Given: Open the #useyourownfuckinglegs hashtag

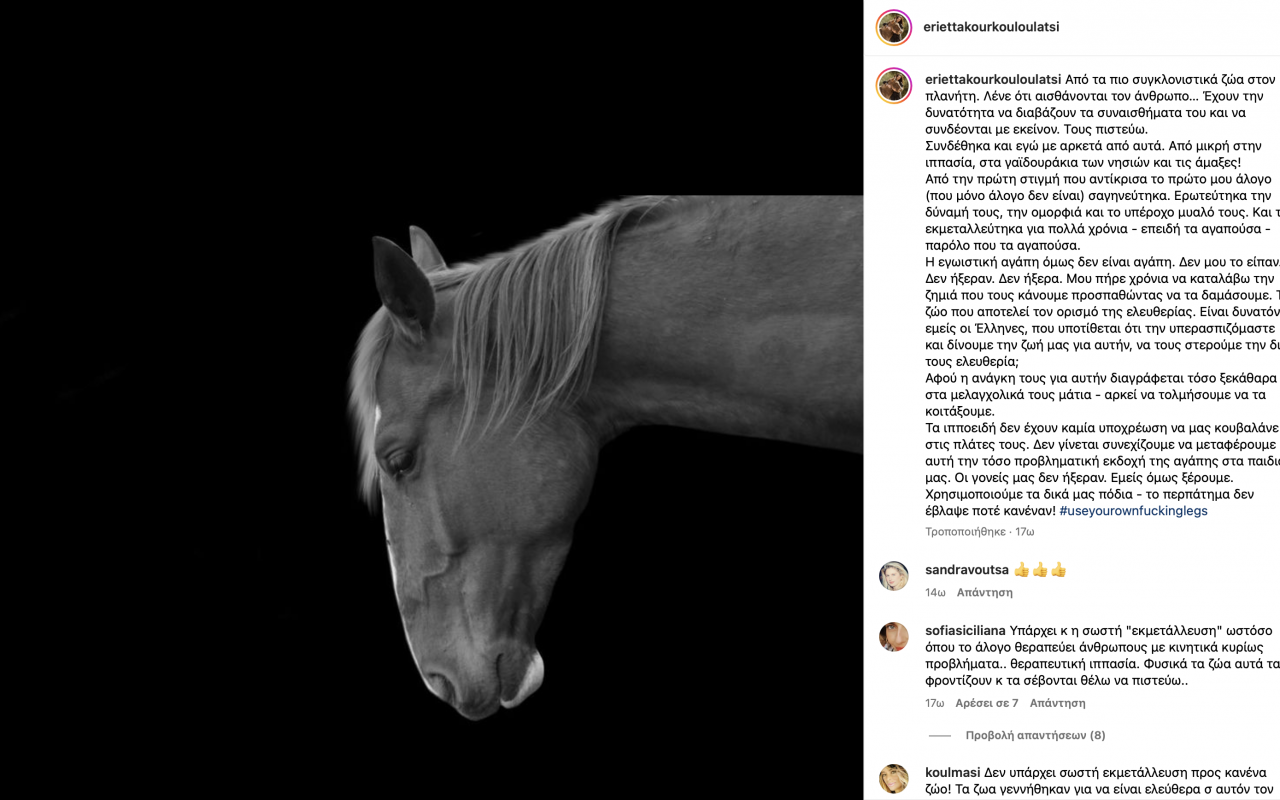Looking at the screenshot, I should pos(1133,510).
